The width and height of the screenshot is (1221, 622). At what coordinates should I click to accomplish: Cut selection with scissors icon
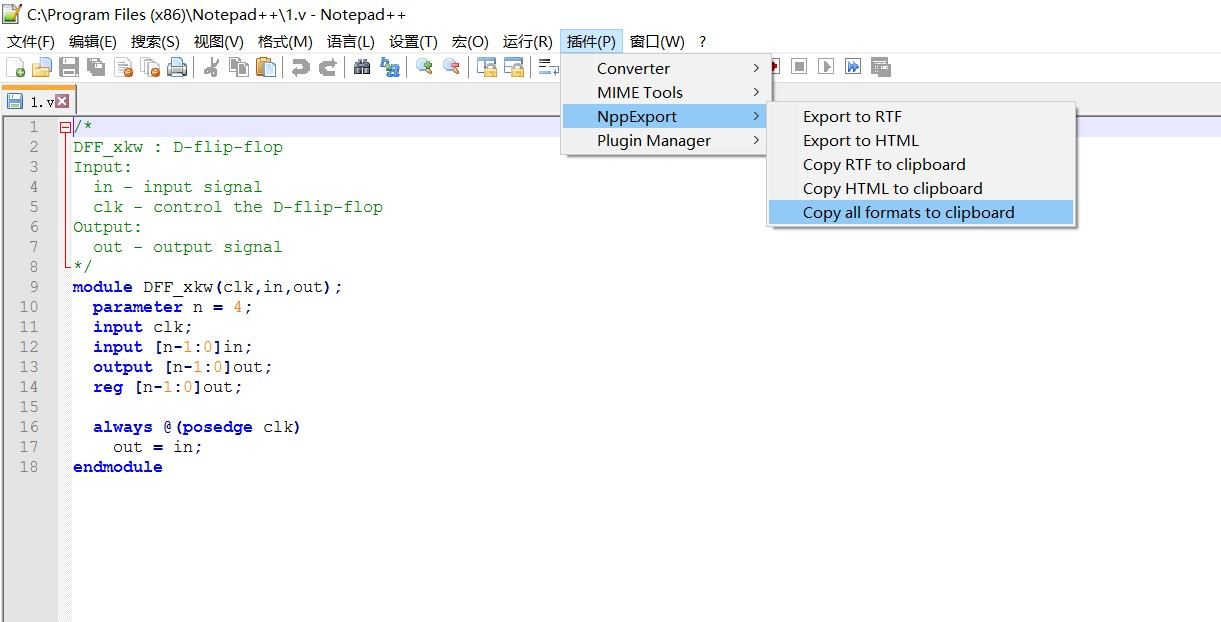tap(211, 68)
